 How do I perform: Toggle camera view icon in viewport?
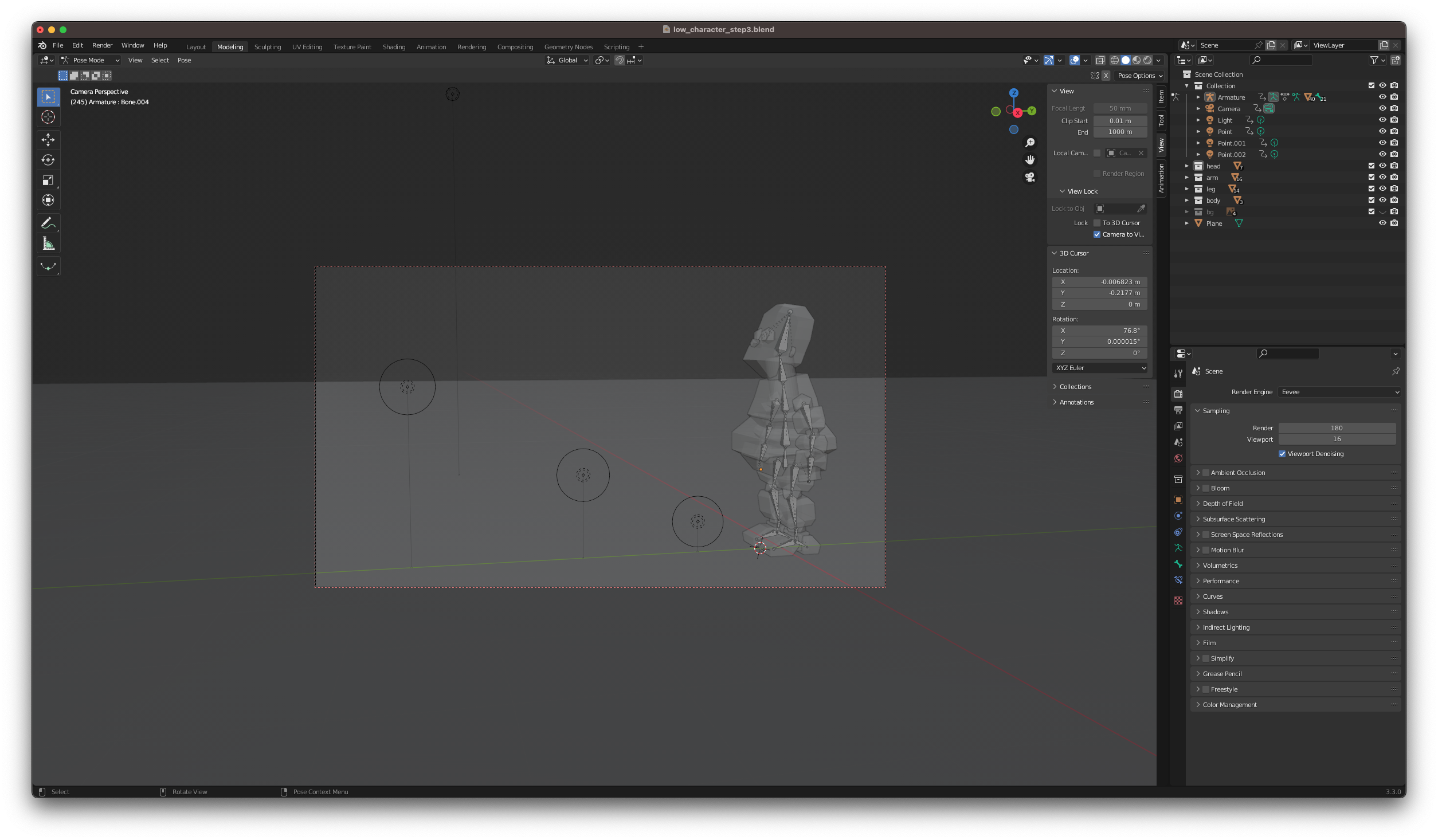pyautogui.click(x=1030, y=177)
